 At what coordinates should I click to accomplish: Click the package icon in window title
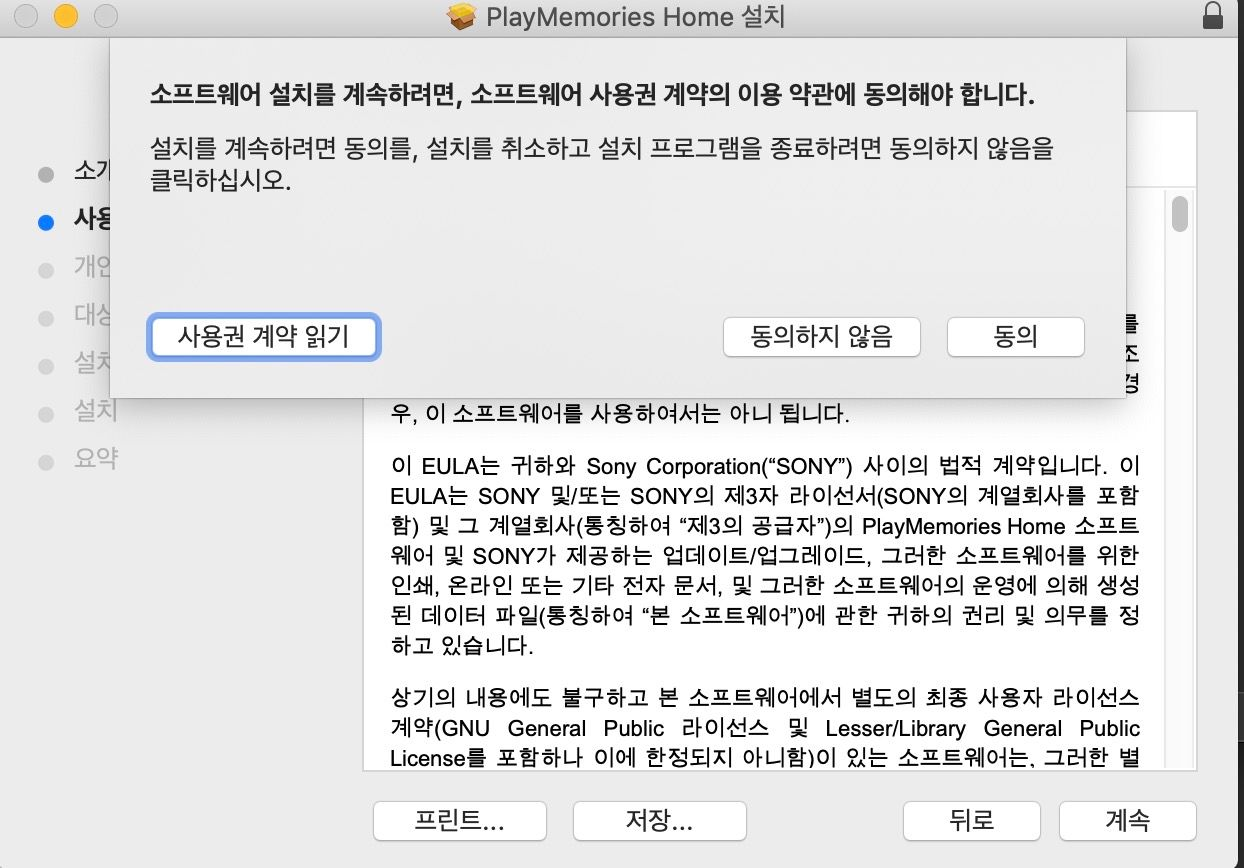[x=461, y=17]
